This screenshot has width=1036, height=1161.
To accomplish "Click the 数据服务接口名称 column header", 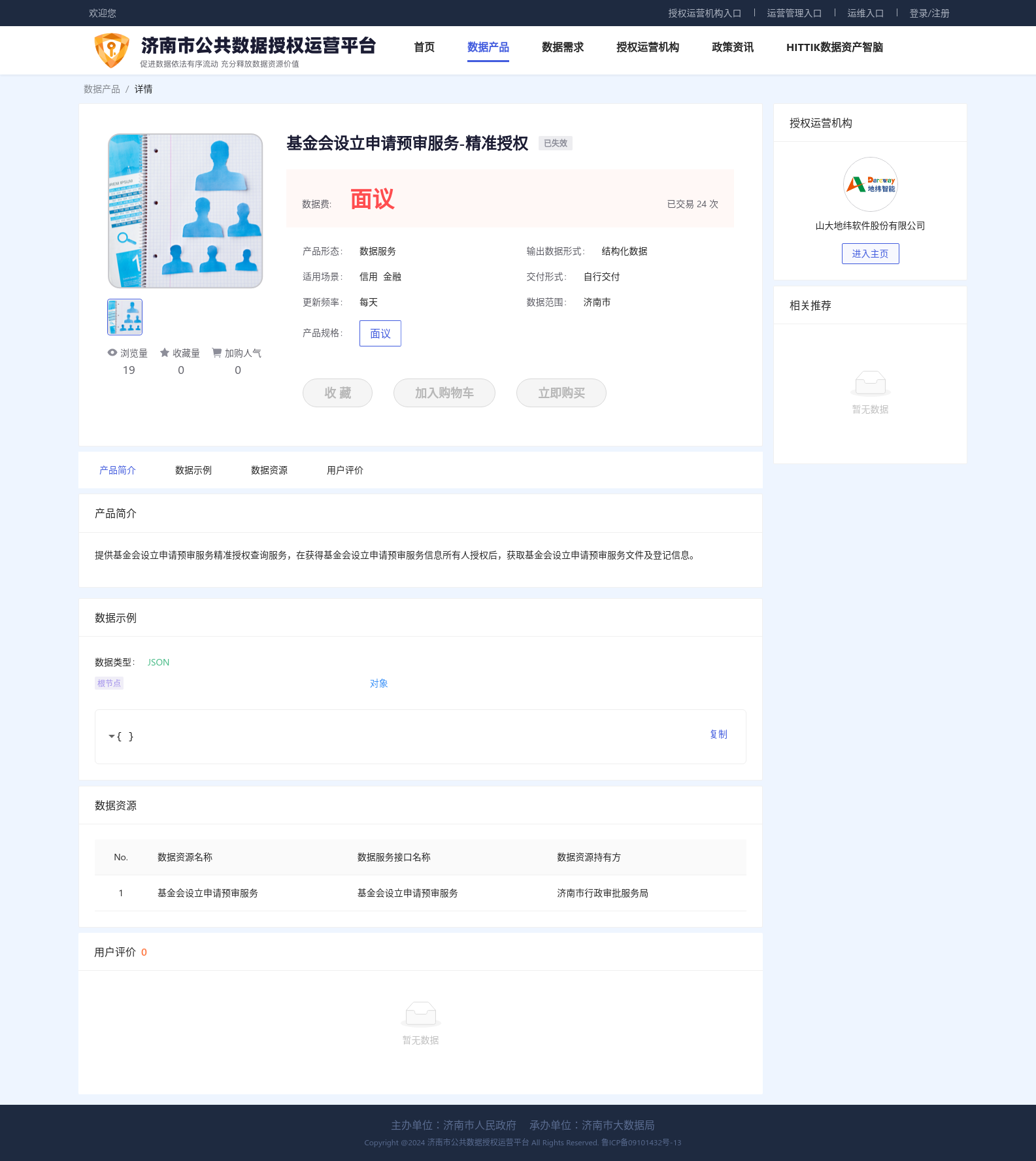I will (x=393, y=857).
